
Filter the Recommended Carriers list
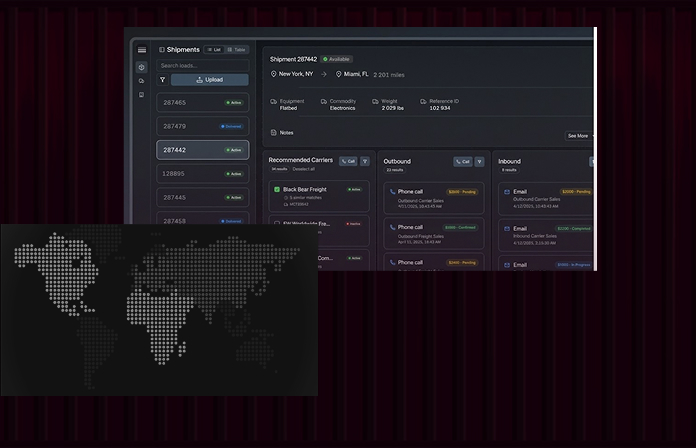click(x=365, y=161)
